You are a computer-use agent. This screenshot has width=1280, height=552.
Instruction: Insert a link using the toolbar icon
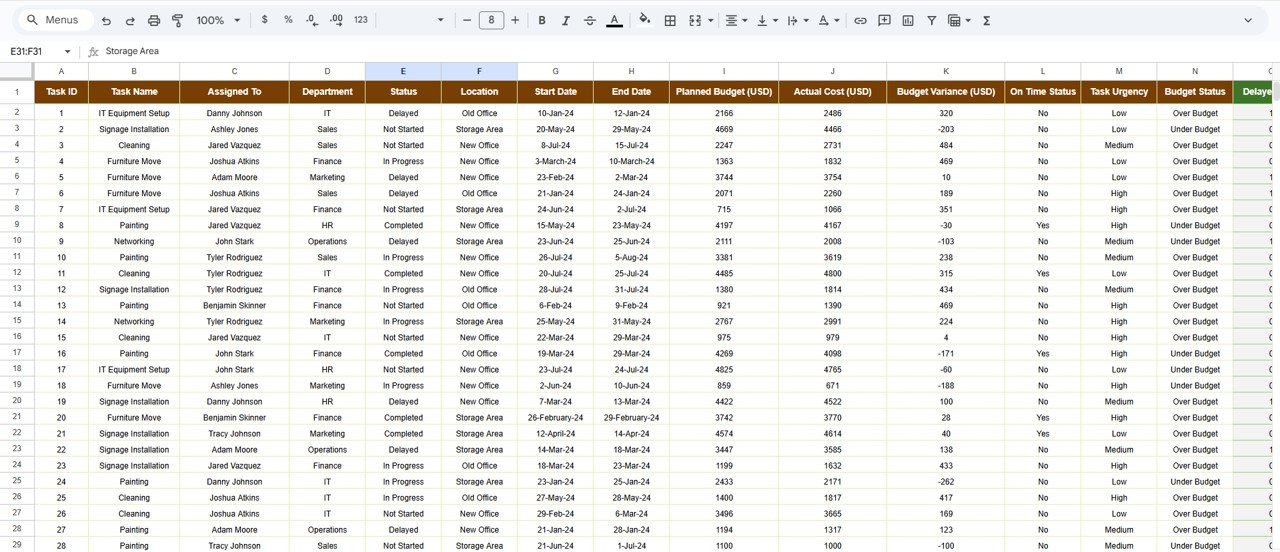pyautogui.click(x=860, y=20)
